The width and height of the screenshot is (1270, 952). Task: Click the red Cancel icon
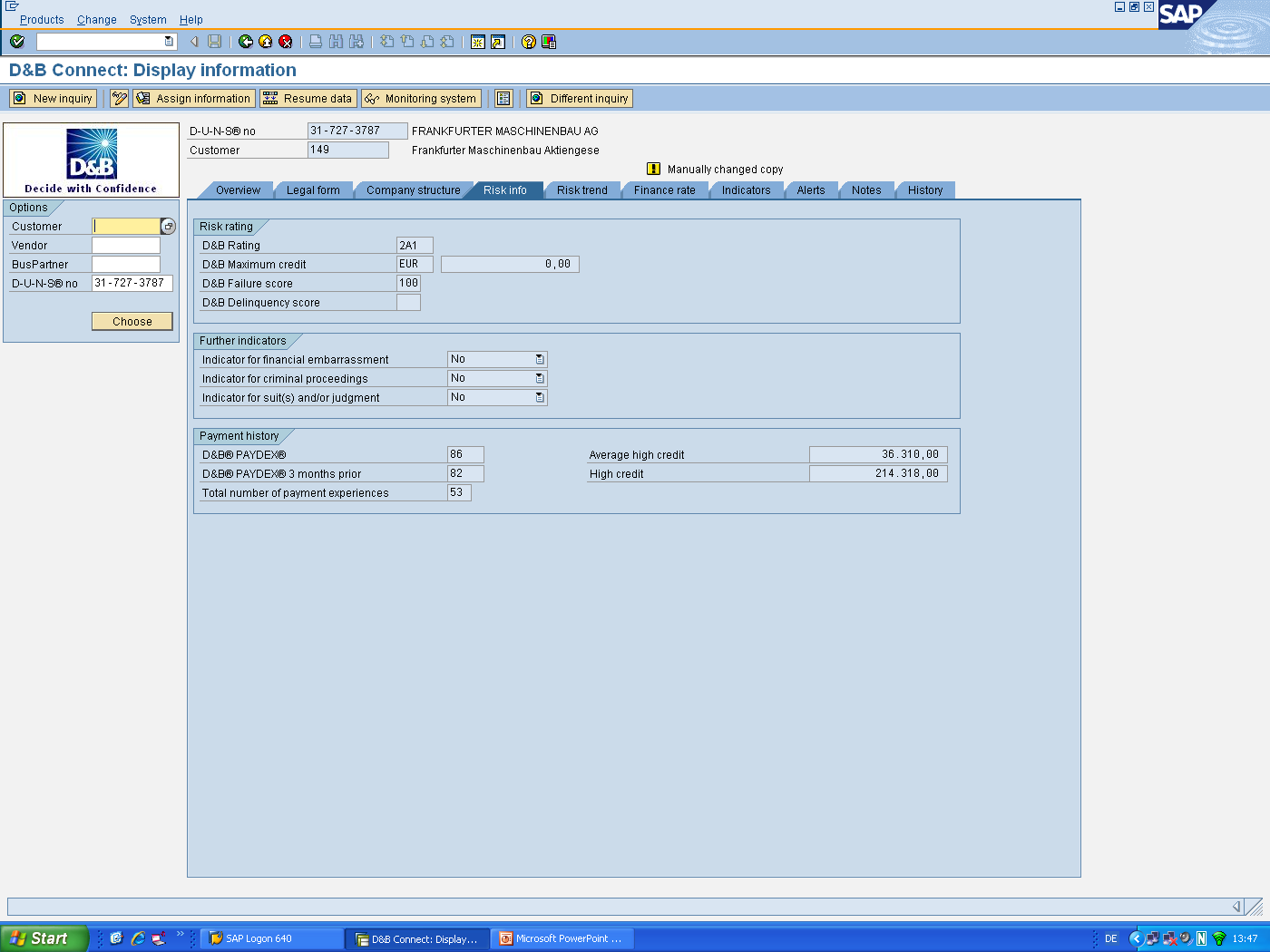pyautogui.click(x=286, y=42)
